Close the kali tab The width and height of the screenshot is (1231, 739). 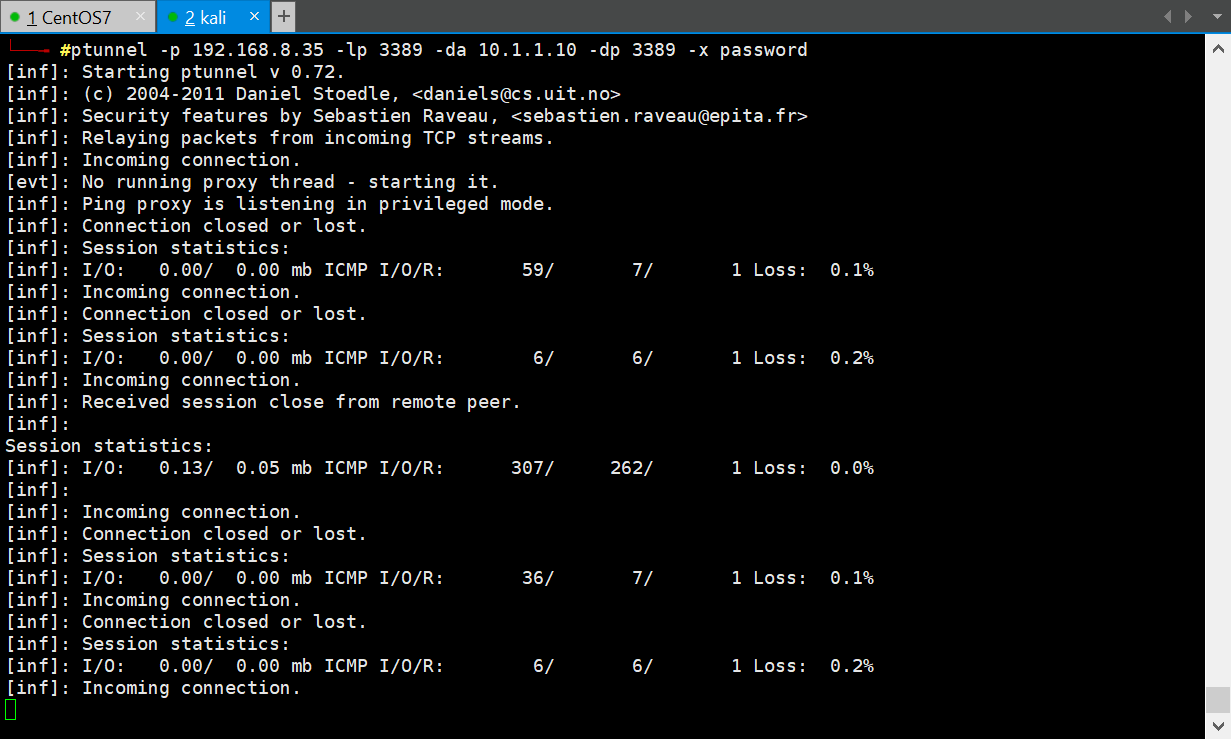(254, 17)
